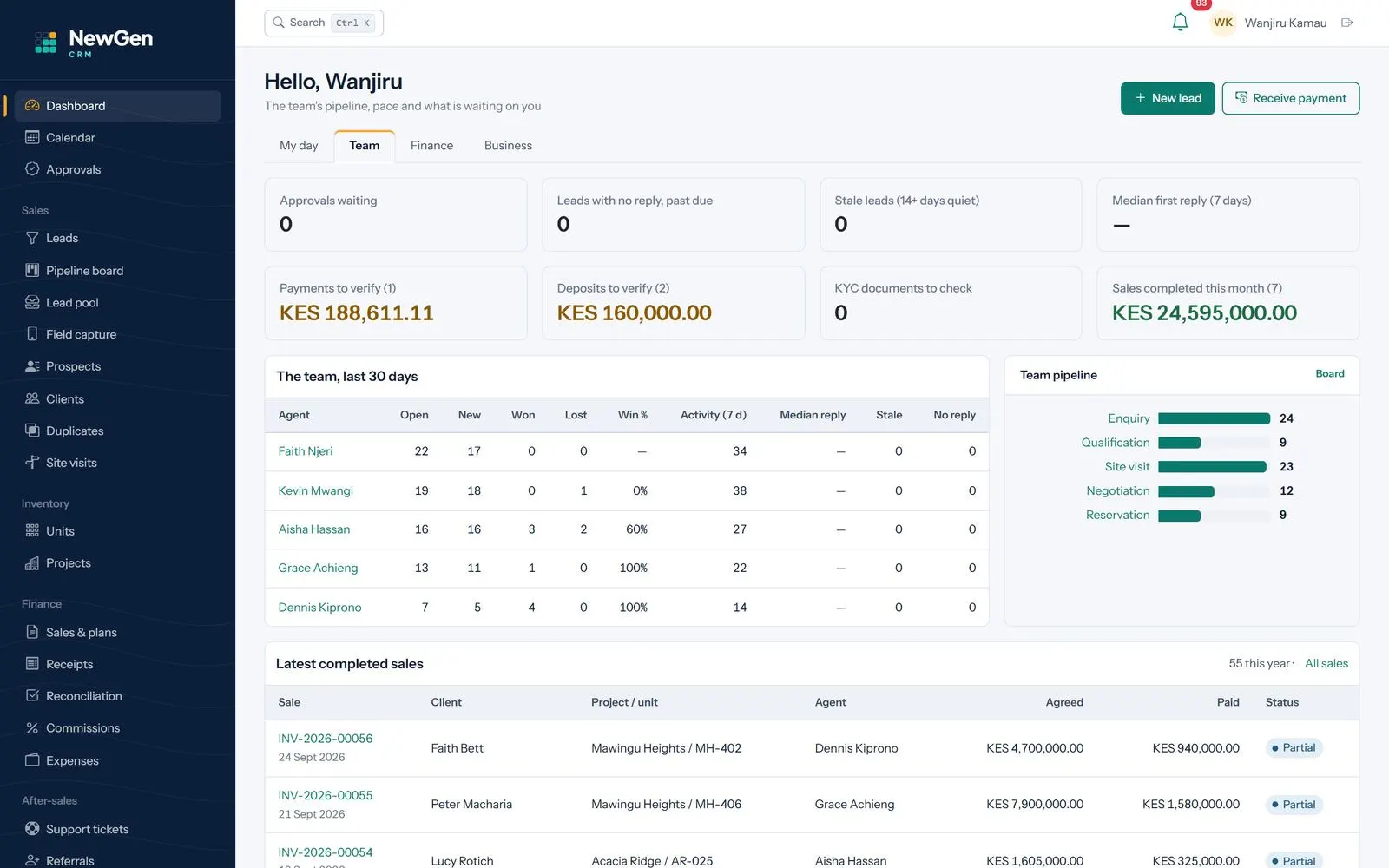Switch to the Business tab
This screenshot has width=1389, height=868.
coord(508,146)
